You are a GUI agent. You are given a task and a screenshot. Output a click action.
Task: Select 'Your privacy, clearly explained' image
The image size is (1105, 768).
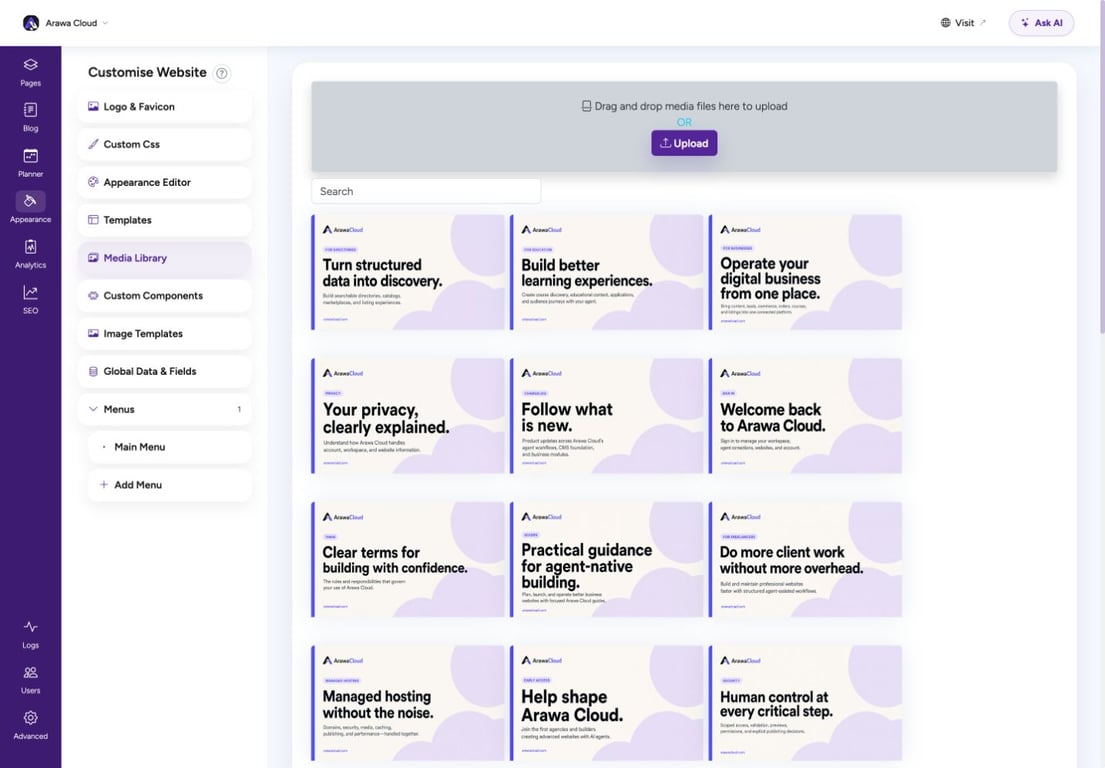(408, 416)
